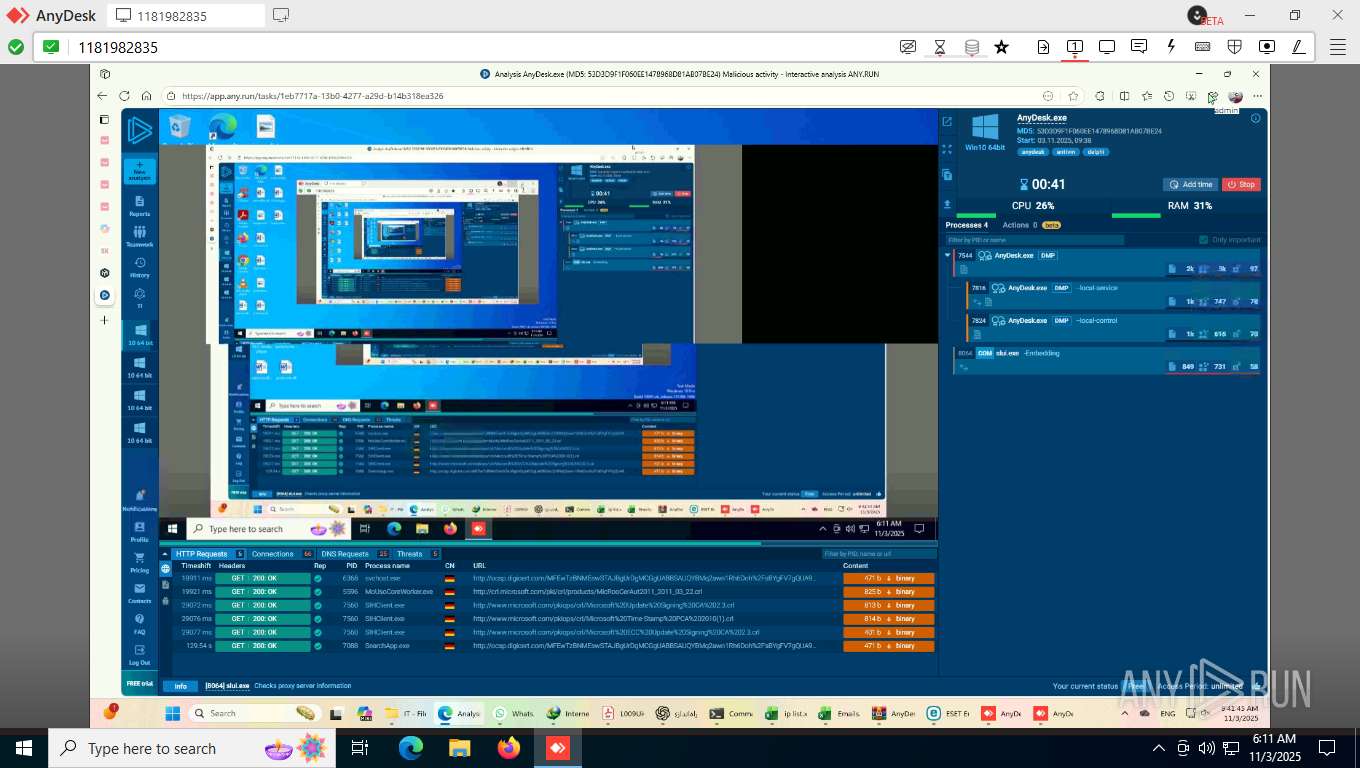Click the network filter by PID field

pyautogui.click(x=879, y=554)
